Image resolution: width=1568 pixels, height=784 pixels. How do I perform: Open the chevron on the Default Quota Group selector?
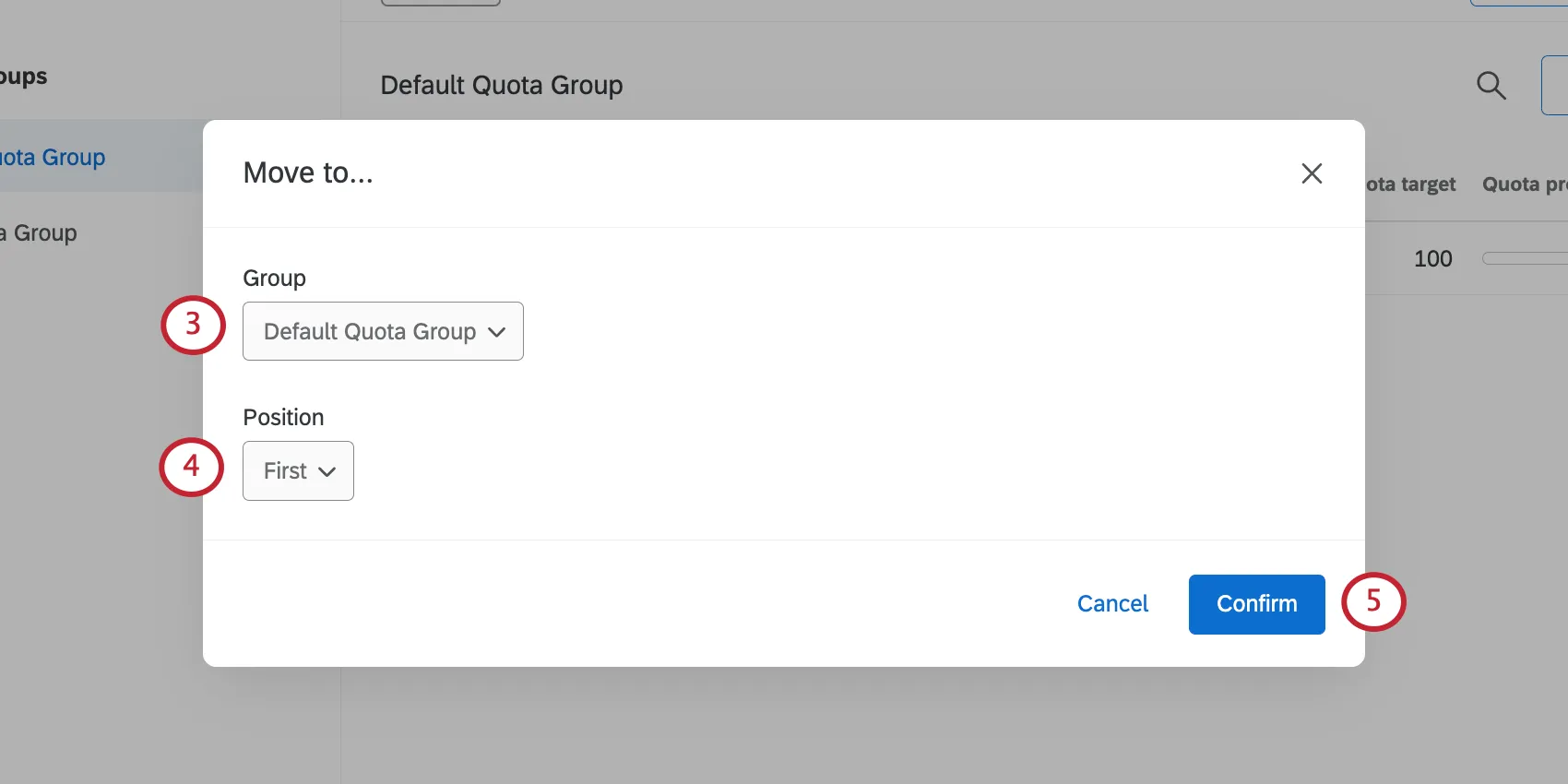tap(497, 332)
